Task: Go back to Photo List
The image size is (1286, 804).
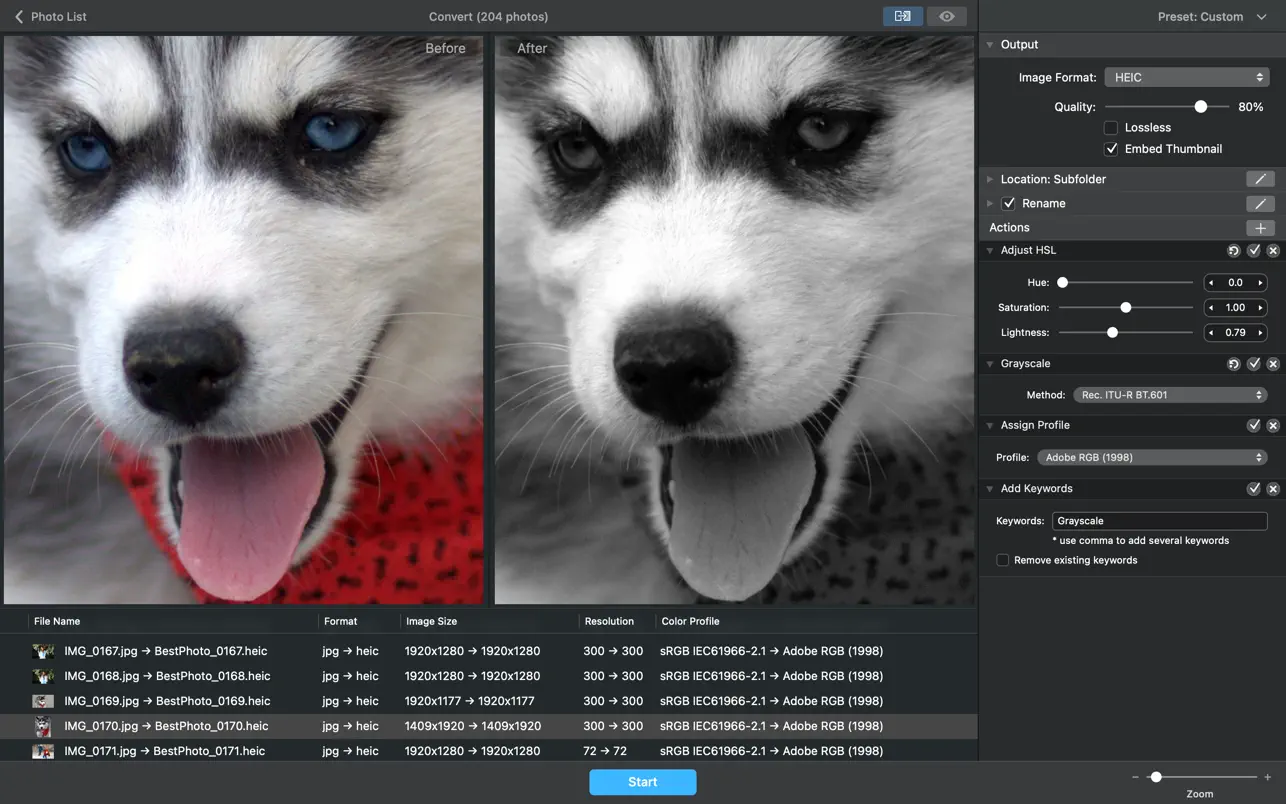Action: click(x=50, y=17)
